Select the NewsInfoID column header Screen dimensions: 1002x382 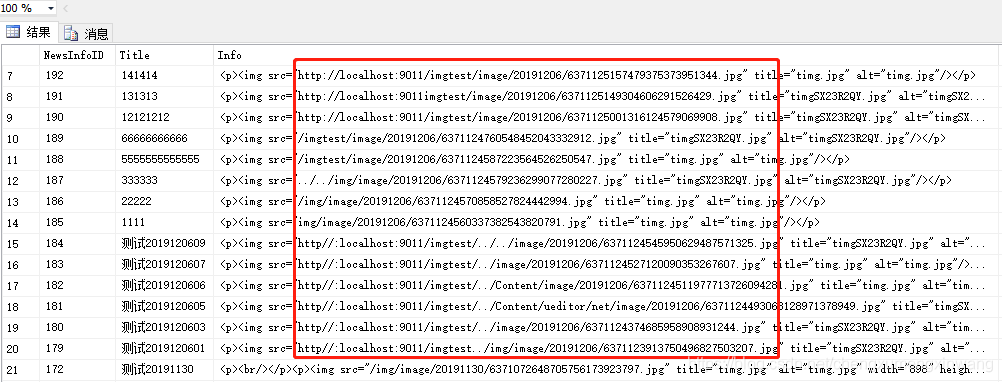pyautogui.click(x=77, y=56)
